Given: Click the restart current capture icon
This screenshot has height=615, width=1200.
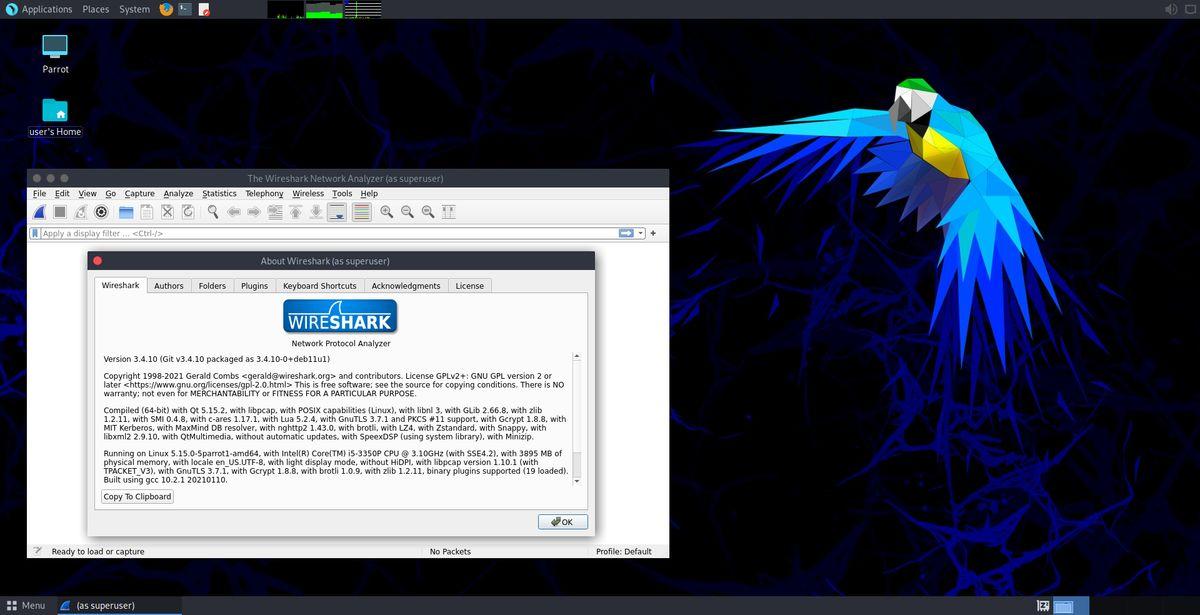Looking at the screenshot, I should click(81, 212).
